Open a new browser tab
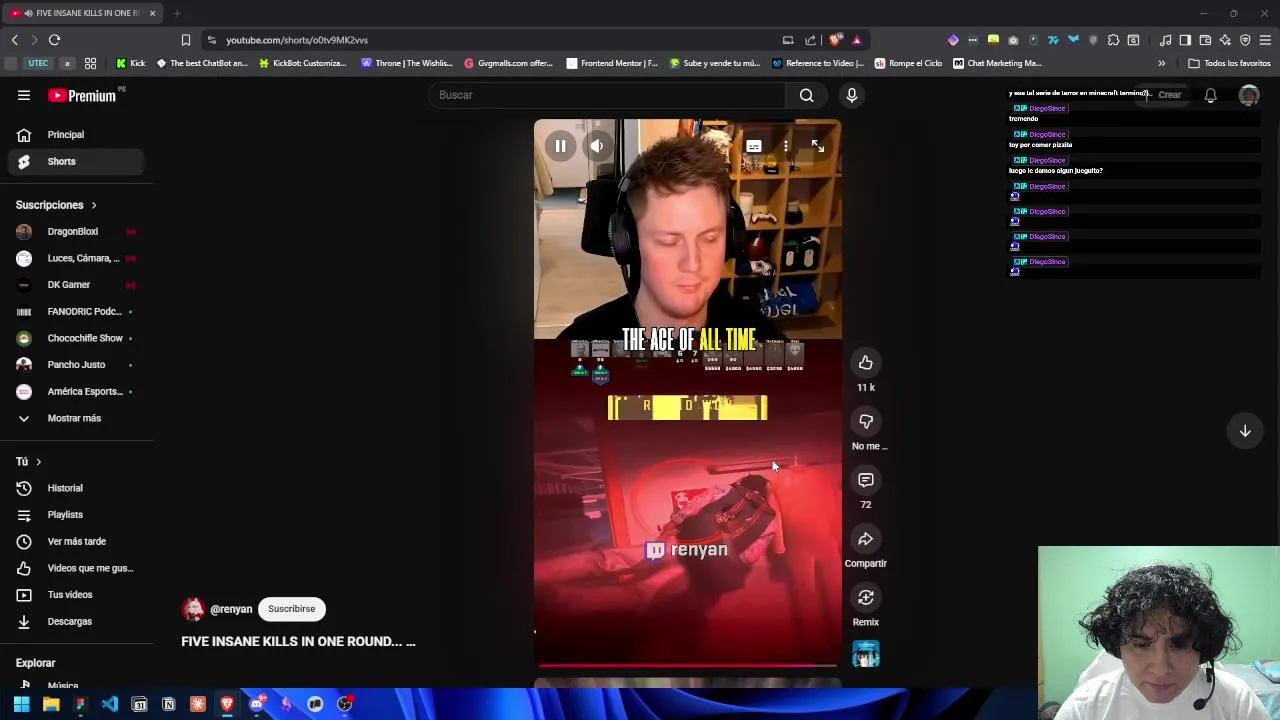1280x720 pixels. [176, 13]
